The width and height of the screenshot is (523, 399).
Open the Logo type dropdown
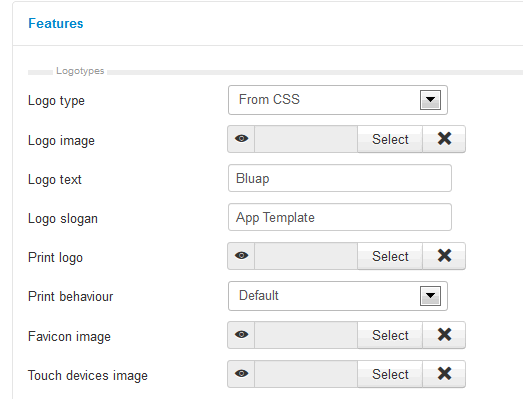click(x=338, y=100)
